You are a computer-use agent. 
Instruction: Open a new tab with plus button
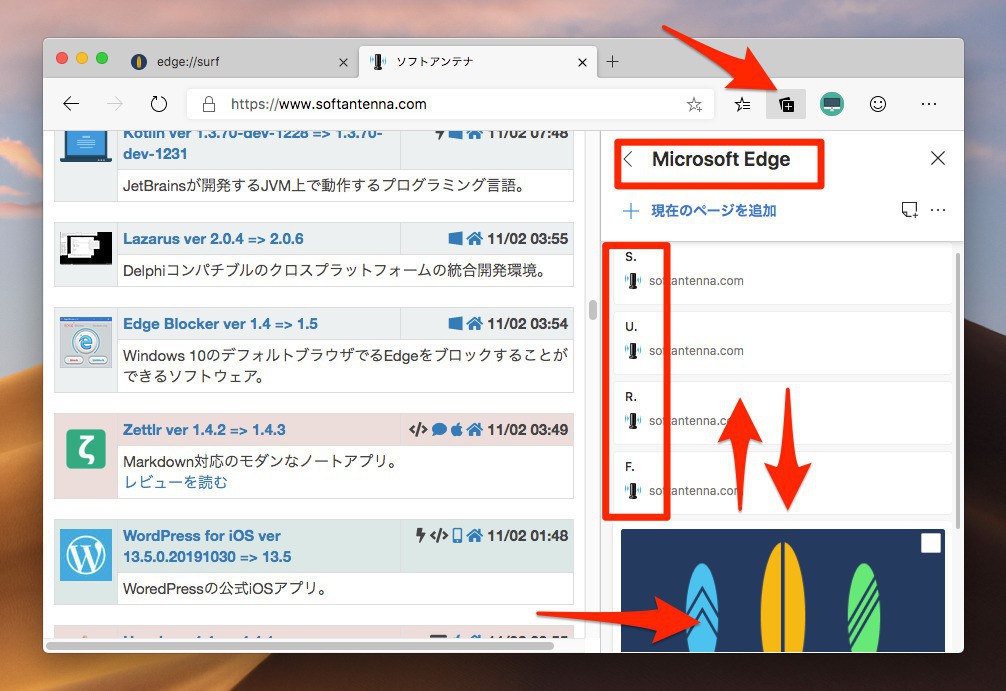tap(613, 62)
